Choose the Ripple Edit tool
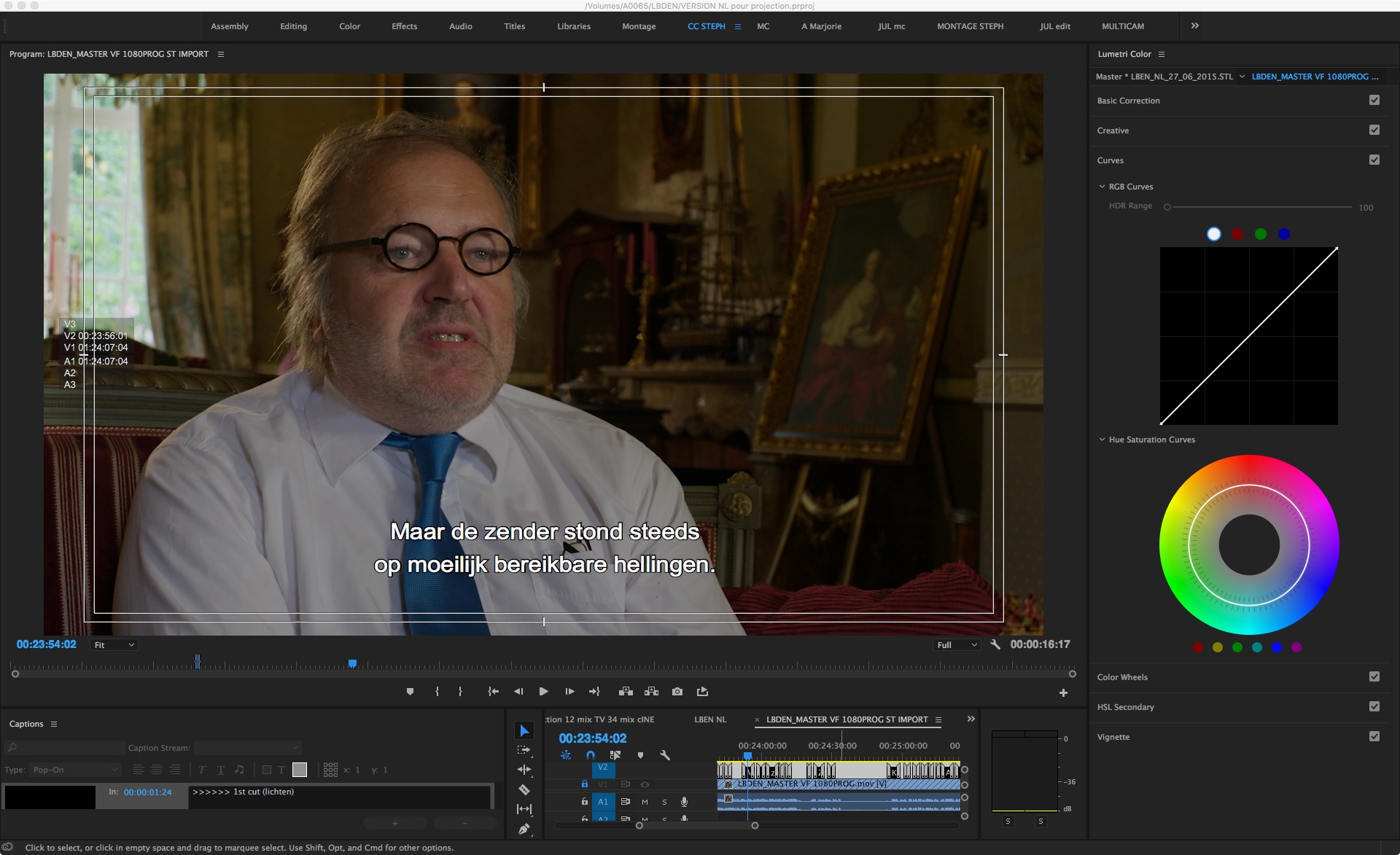 tap(524, 769)
